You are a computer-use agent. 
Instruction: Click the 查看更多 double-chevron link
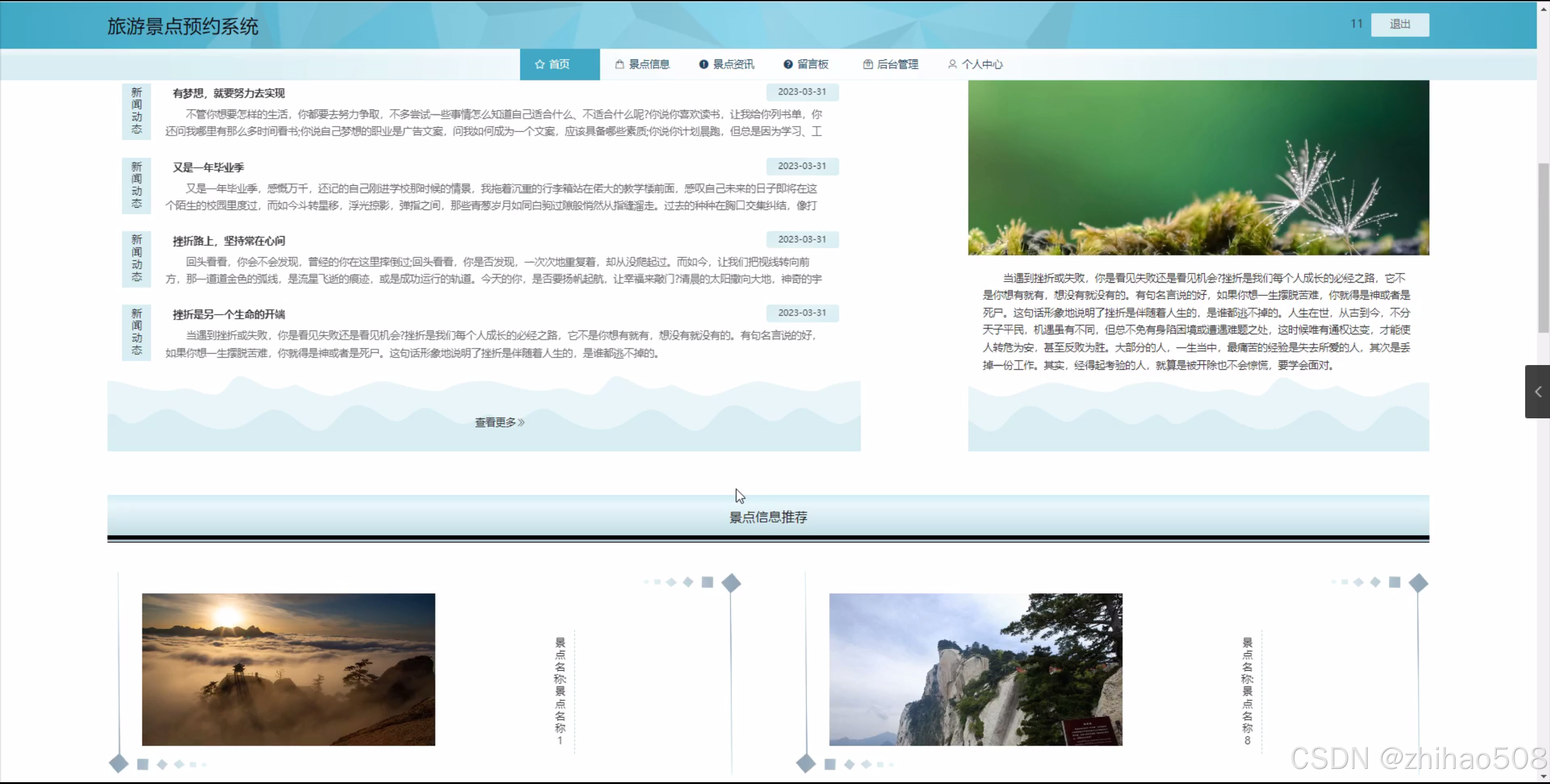(x=499, y=422)
